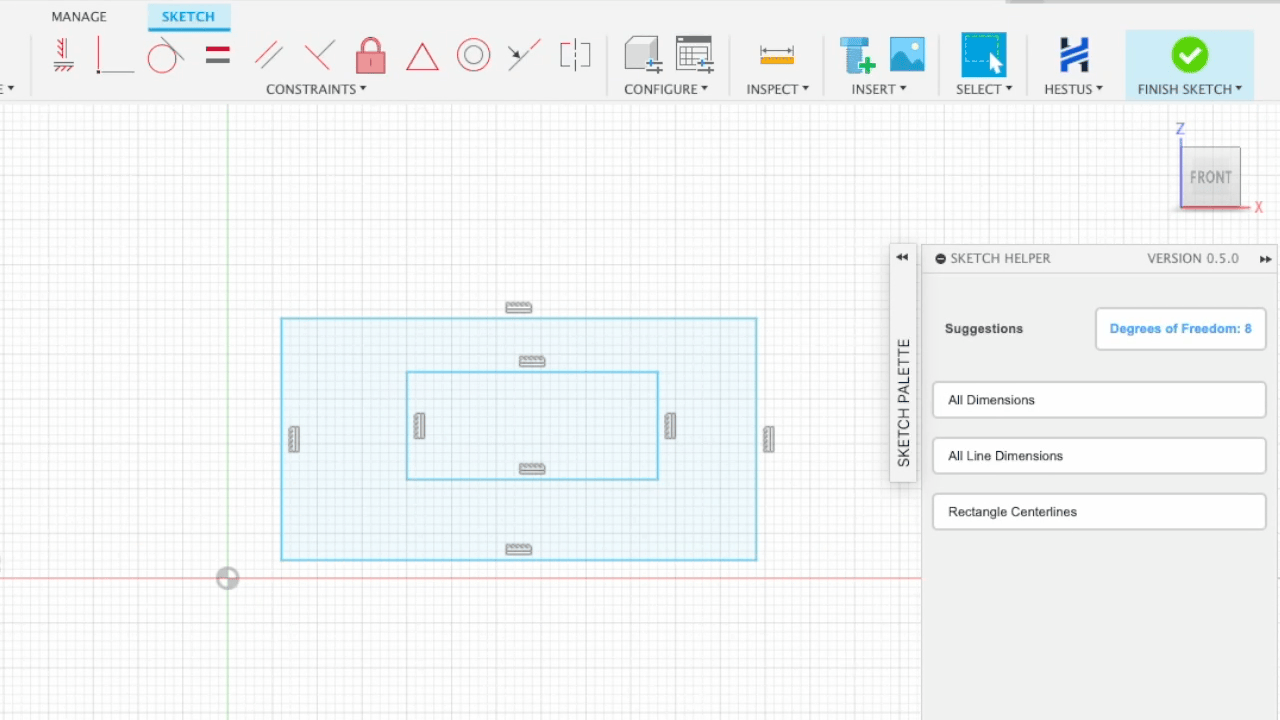This screenshot has width=1280, height=720.
Task: Switch to the MANAGE tab
Action: (x=79, y=17)
